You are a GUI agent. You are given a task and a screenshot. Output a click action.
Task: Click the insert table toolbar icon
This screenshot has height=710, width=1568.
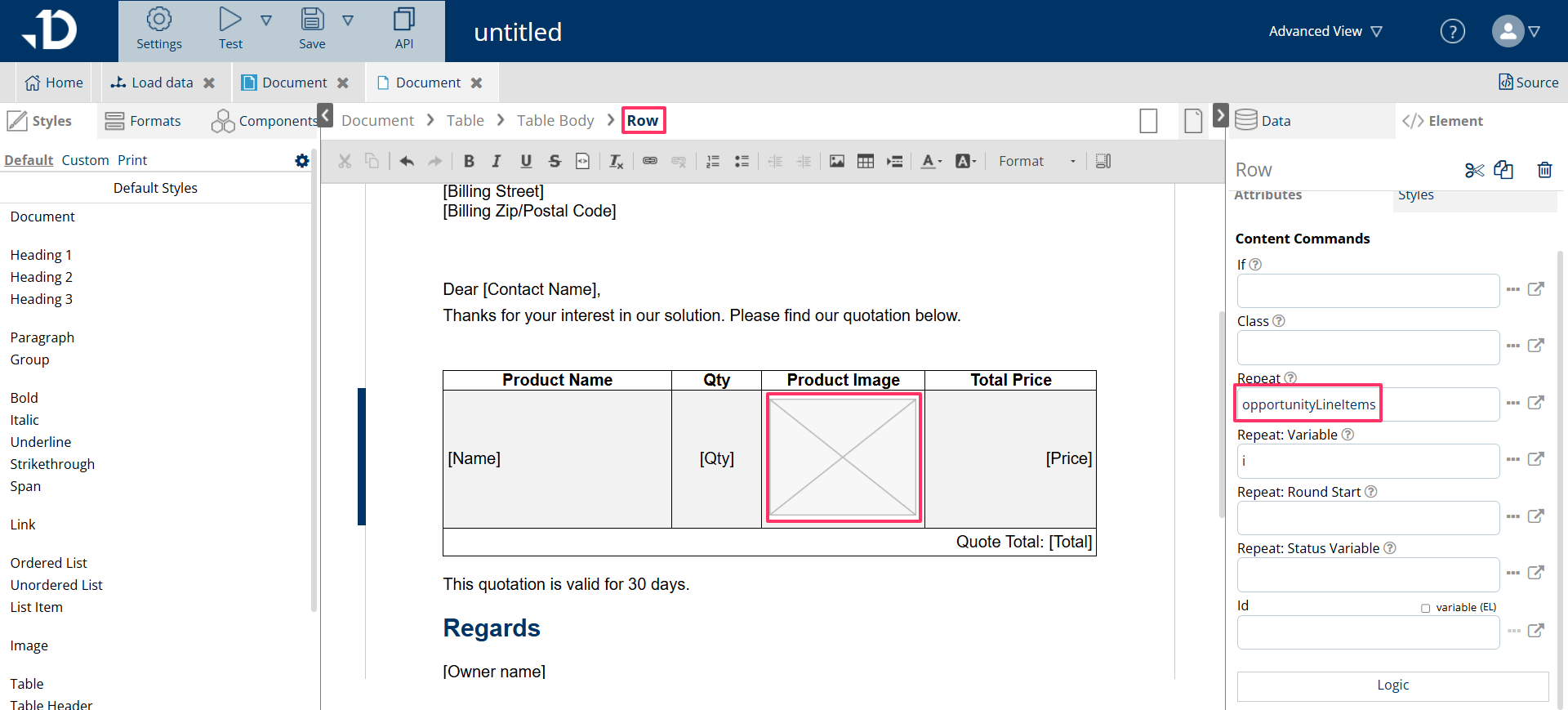[x=866, y=161]
